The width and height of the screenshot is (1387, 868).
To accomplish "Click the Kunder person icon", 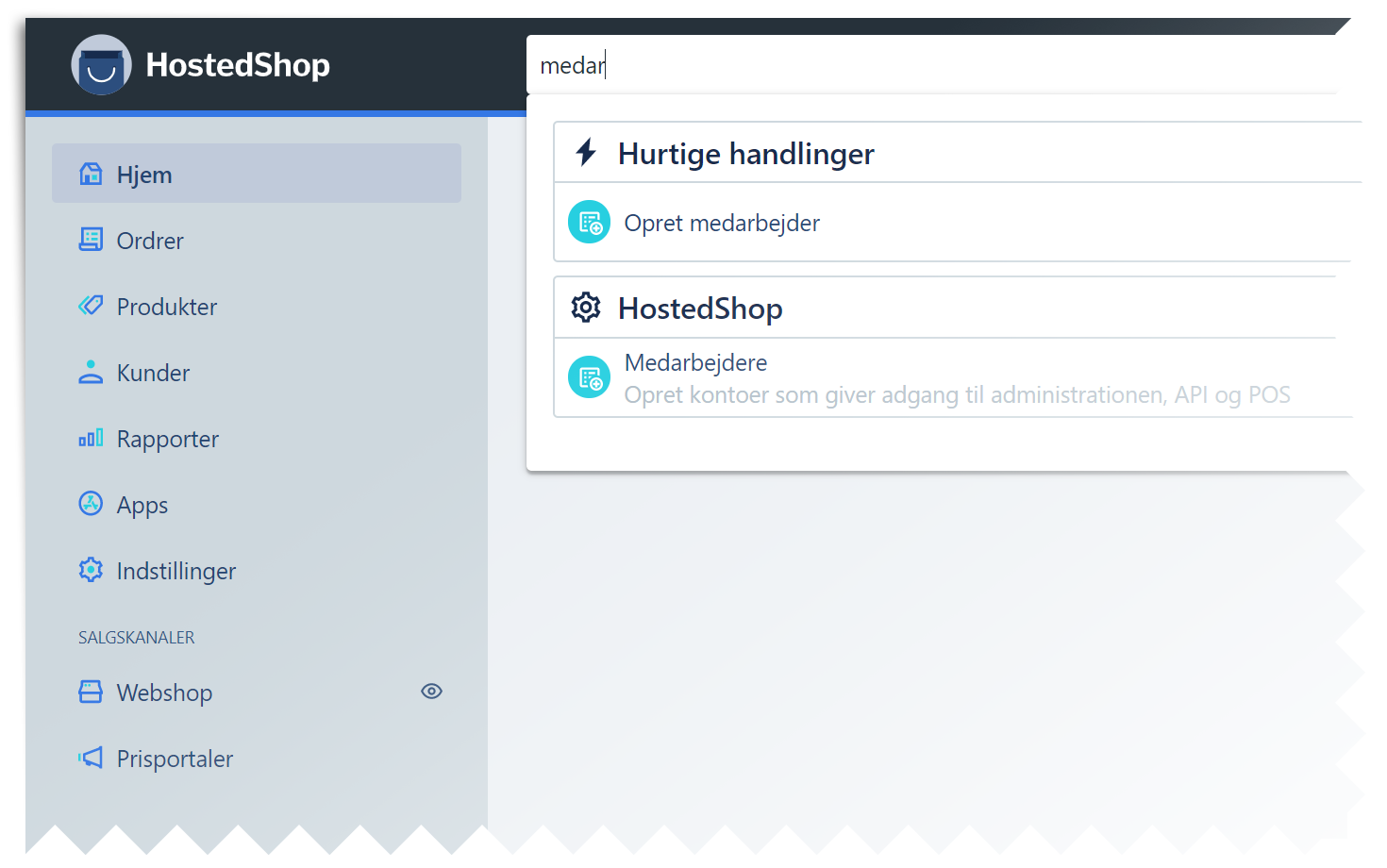I will click(x=91, y=372).
